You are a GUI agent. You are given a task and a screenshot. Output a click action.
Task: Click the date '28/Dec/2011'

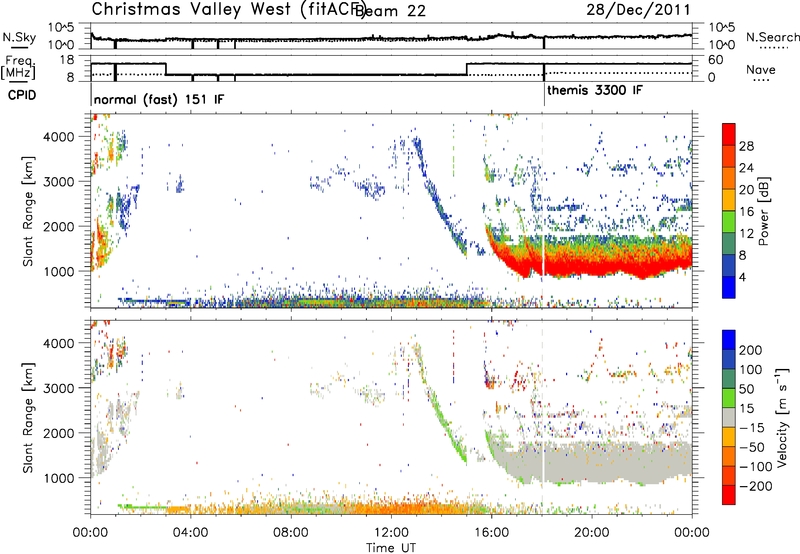(x=638, y=10)
